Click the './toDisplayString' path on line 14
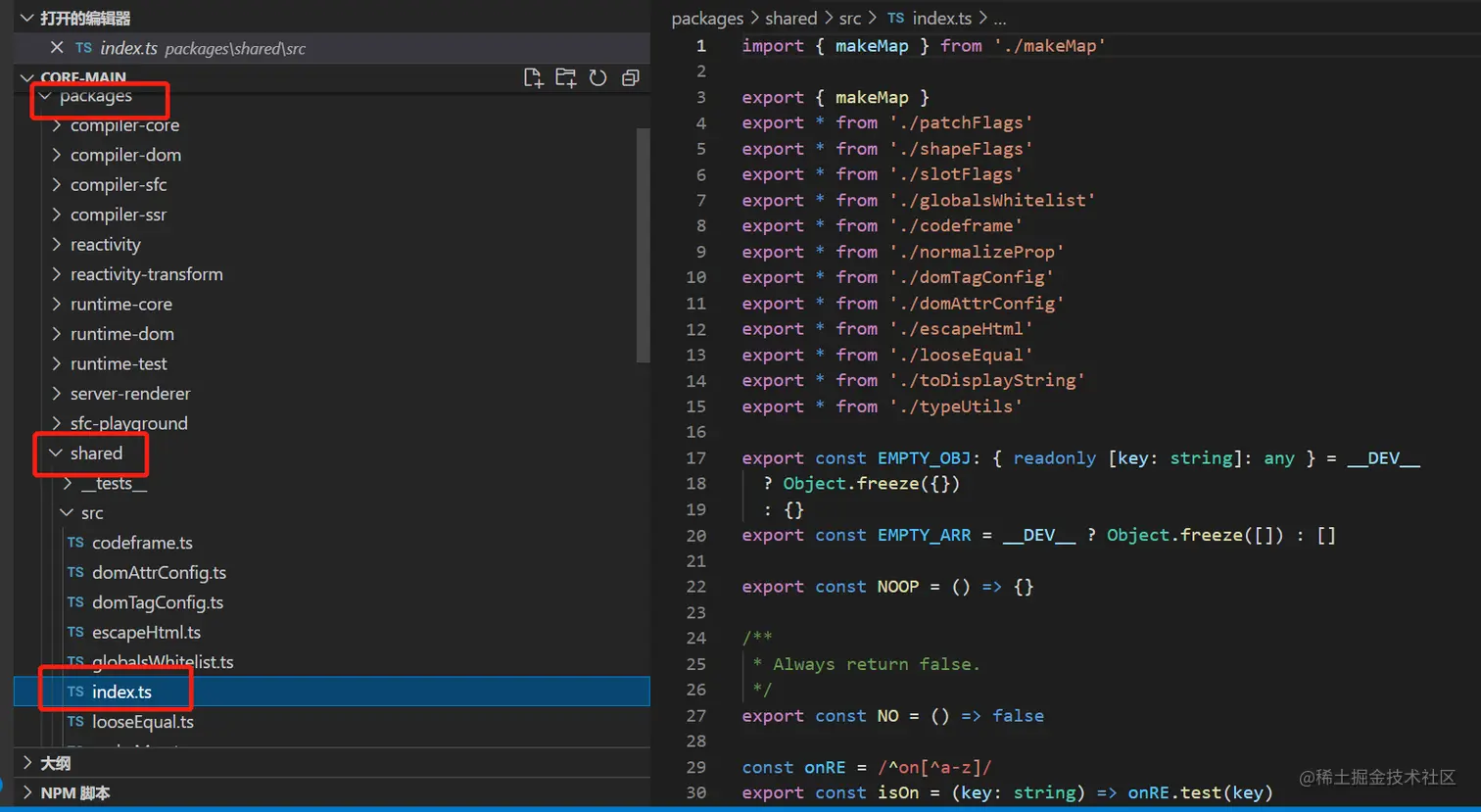 pyautogui.click(x=987, y=380)
